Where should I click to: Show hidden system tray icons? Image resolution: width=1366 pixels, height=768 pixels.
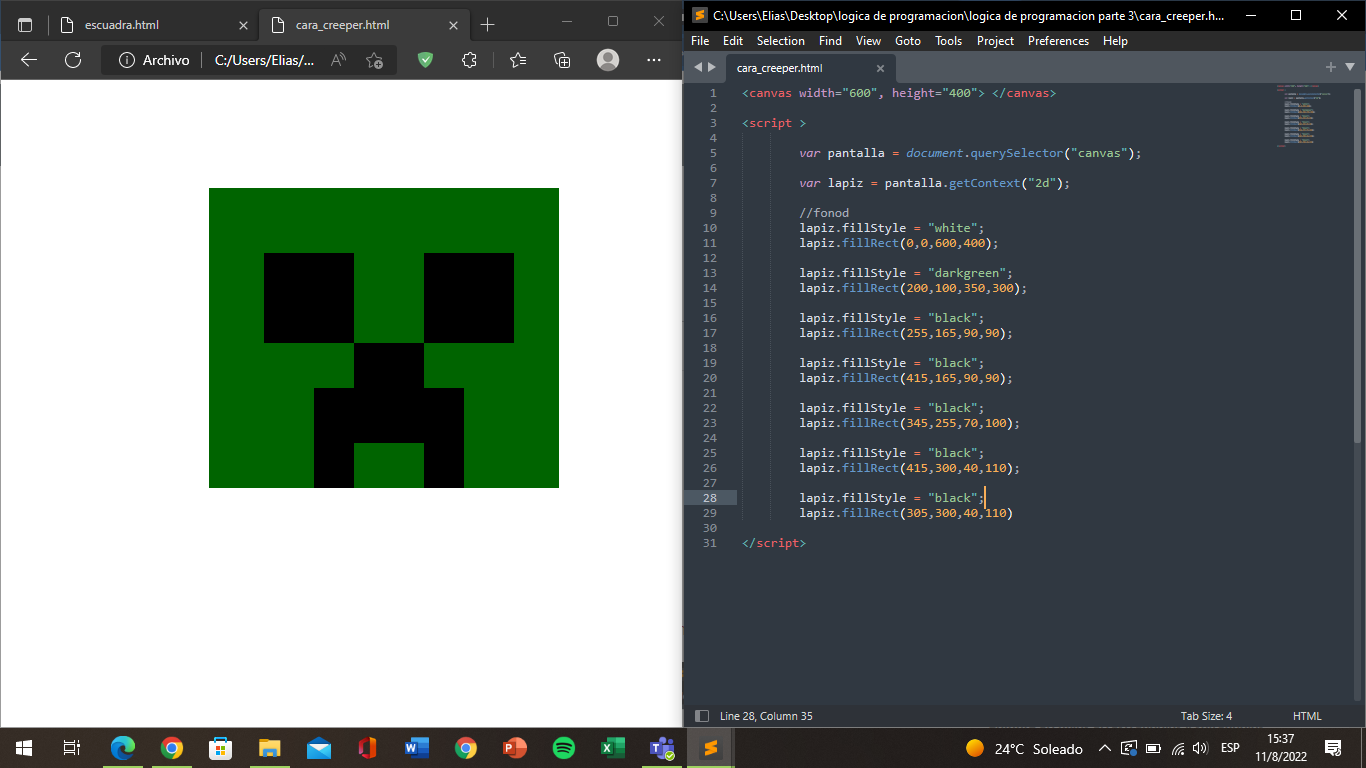[x=1104, y=748]
